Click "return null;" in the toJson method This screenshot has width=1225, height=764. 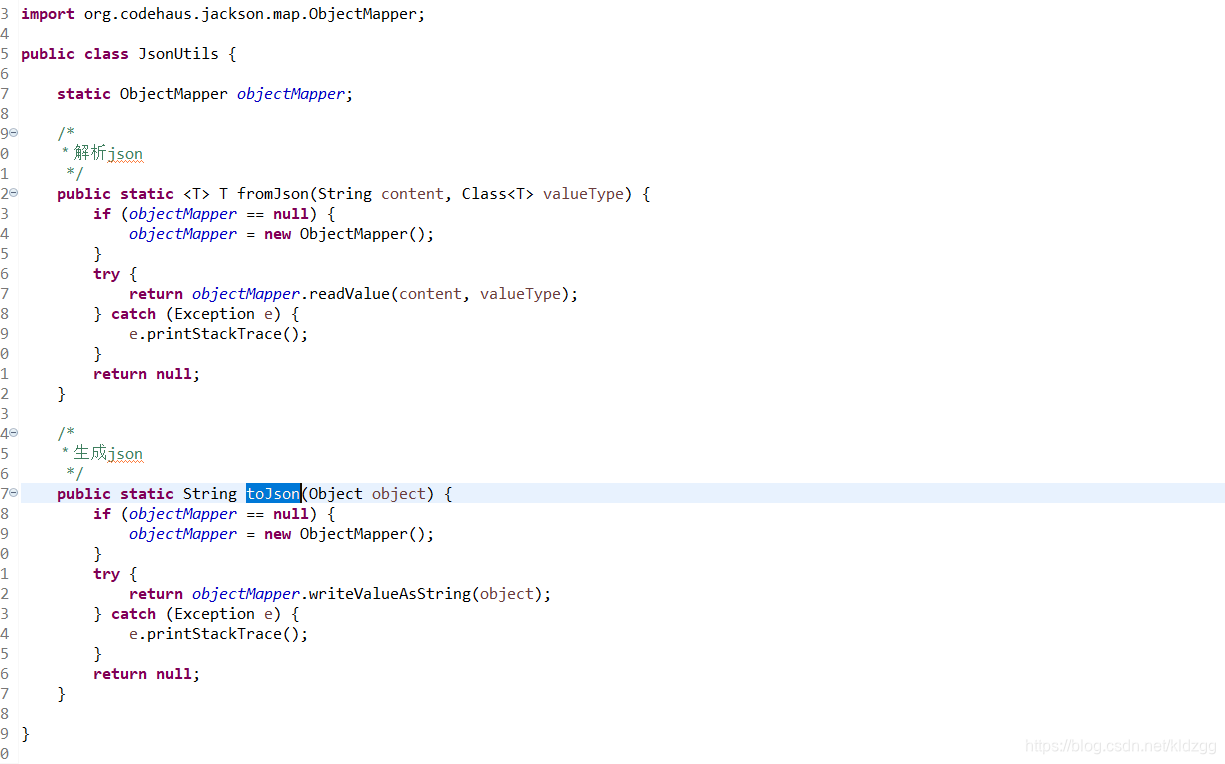[x=147, y=674]
